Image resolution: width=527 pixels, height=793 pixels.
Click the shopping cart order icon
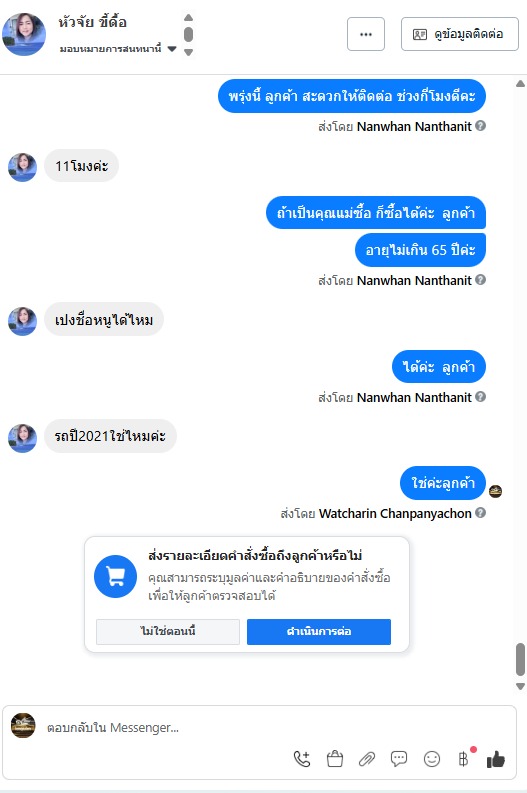pos(115,576)
